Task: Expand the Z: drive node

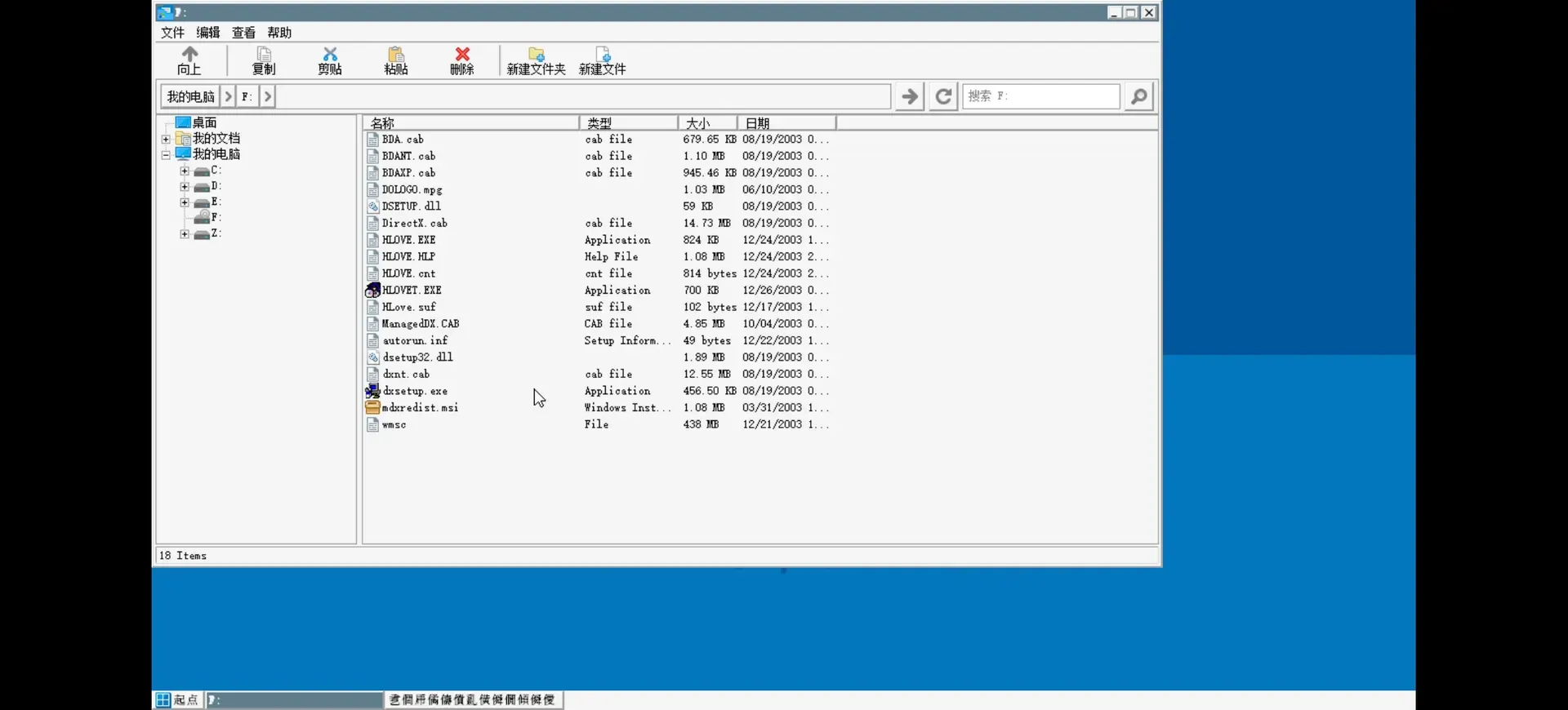Action: (x=185, y=234)
